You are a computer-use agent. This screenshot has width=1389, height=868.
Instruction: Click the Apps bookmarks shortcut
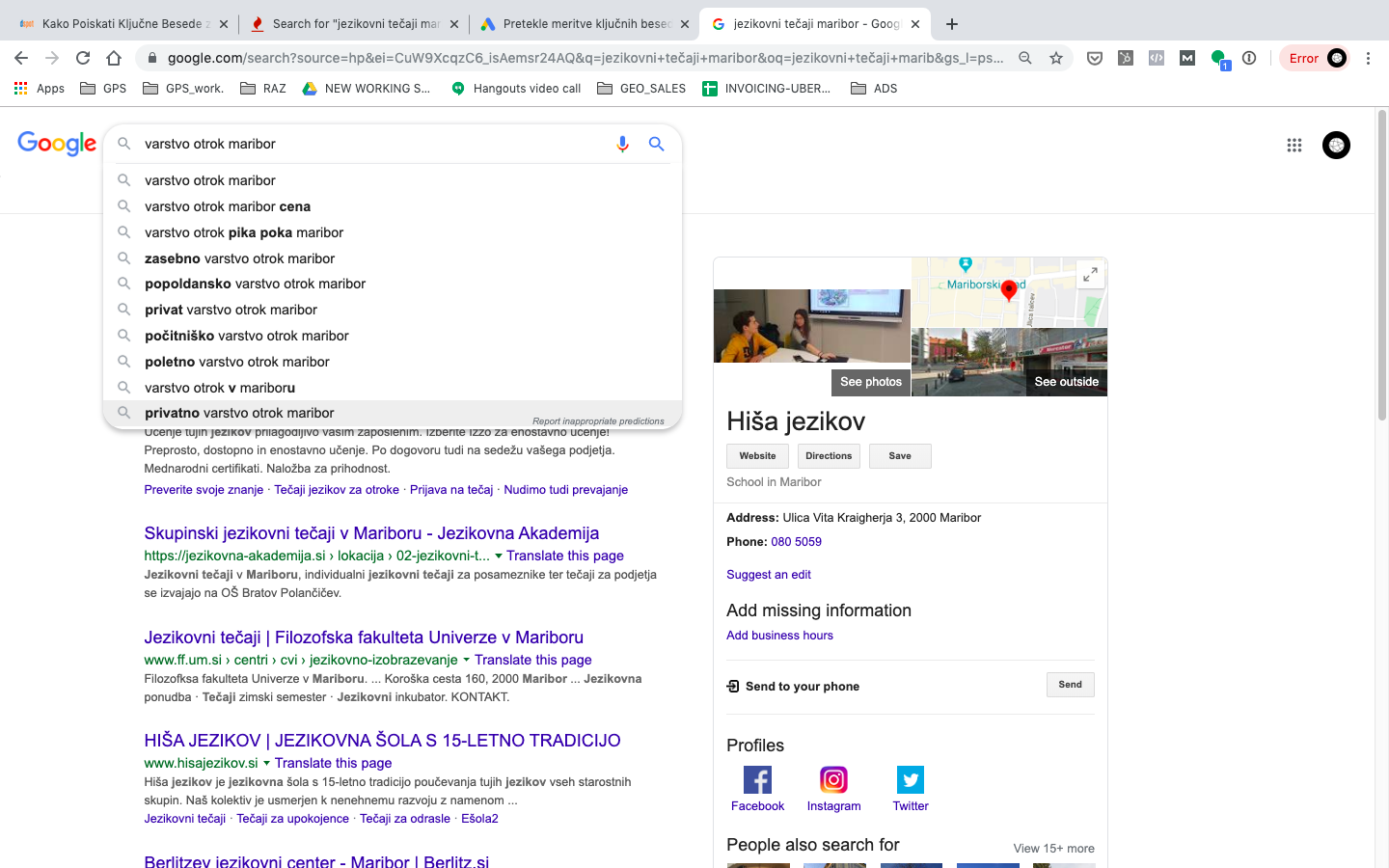pos(40,88)
